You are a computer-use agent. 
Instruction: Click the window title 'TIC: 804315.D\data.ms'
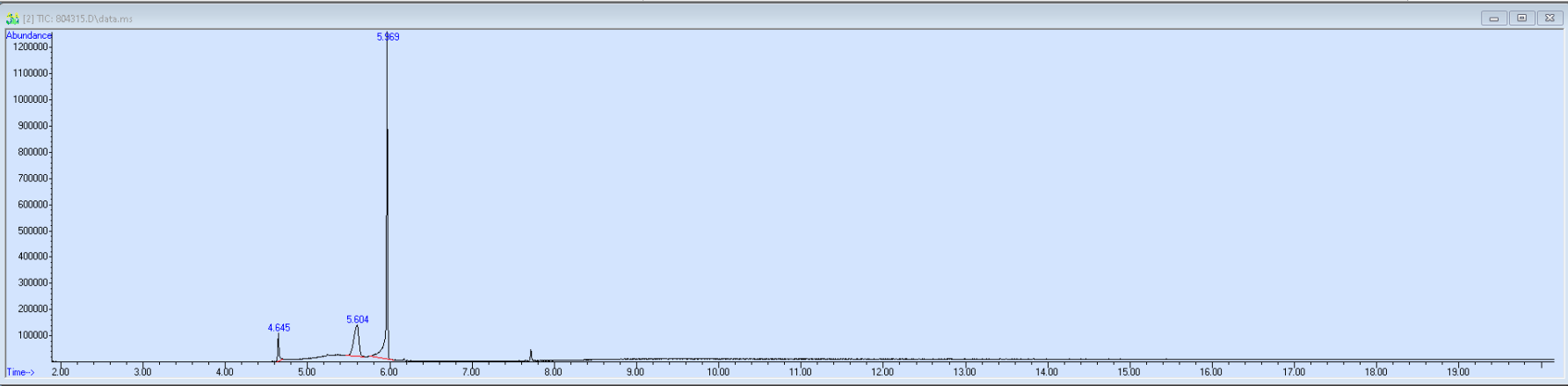78,18
